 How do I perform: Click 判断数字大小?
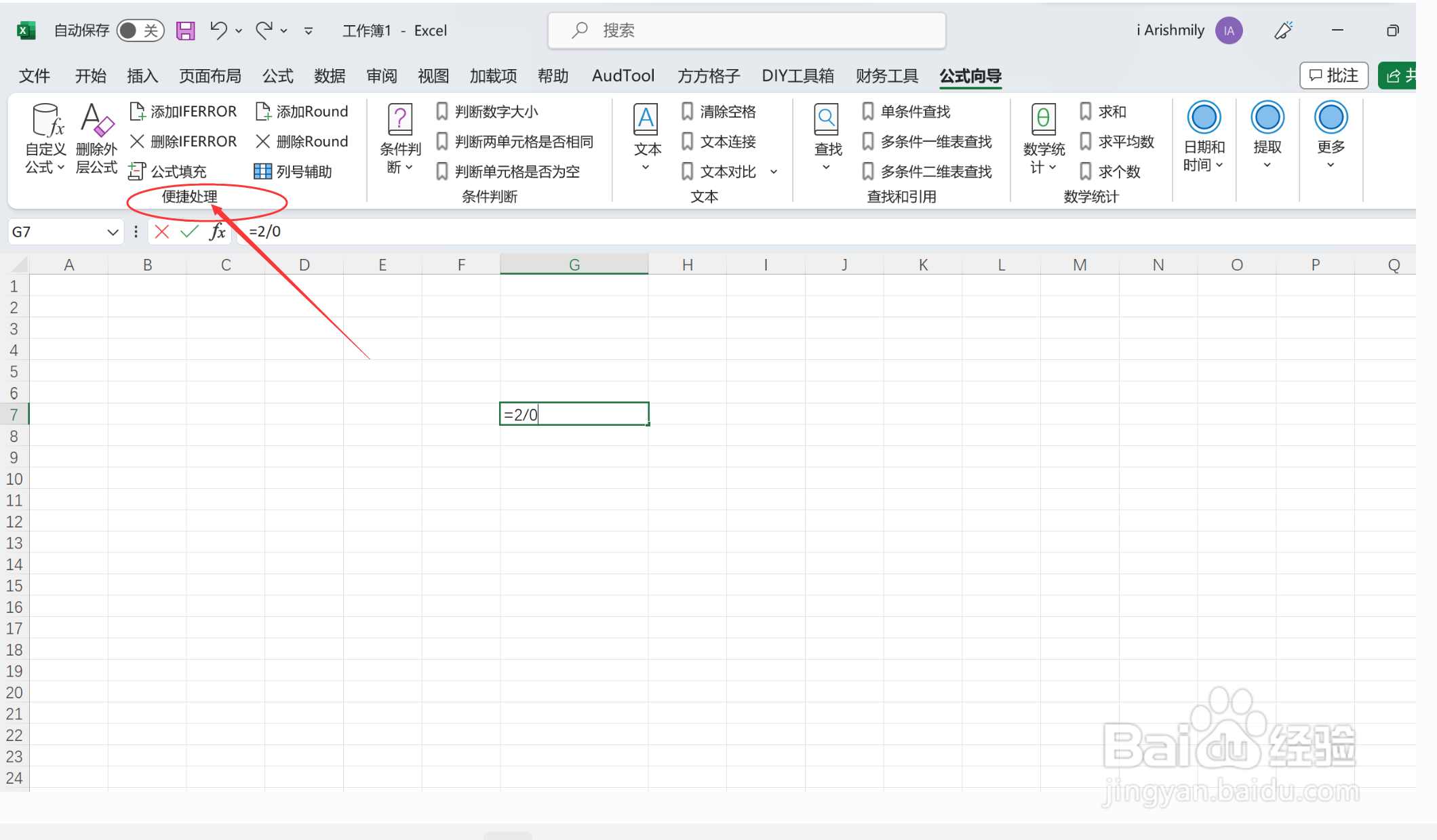point(487,111)
